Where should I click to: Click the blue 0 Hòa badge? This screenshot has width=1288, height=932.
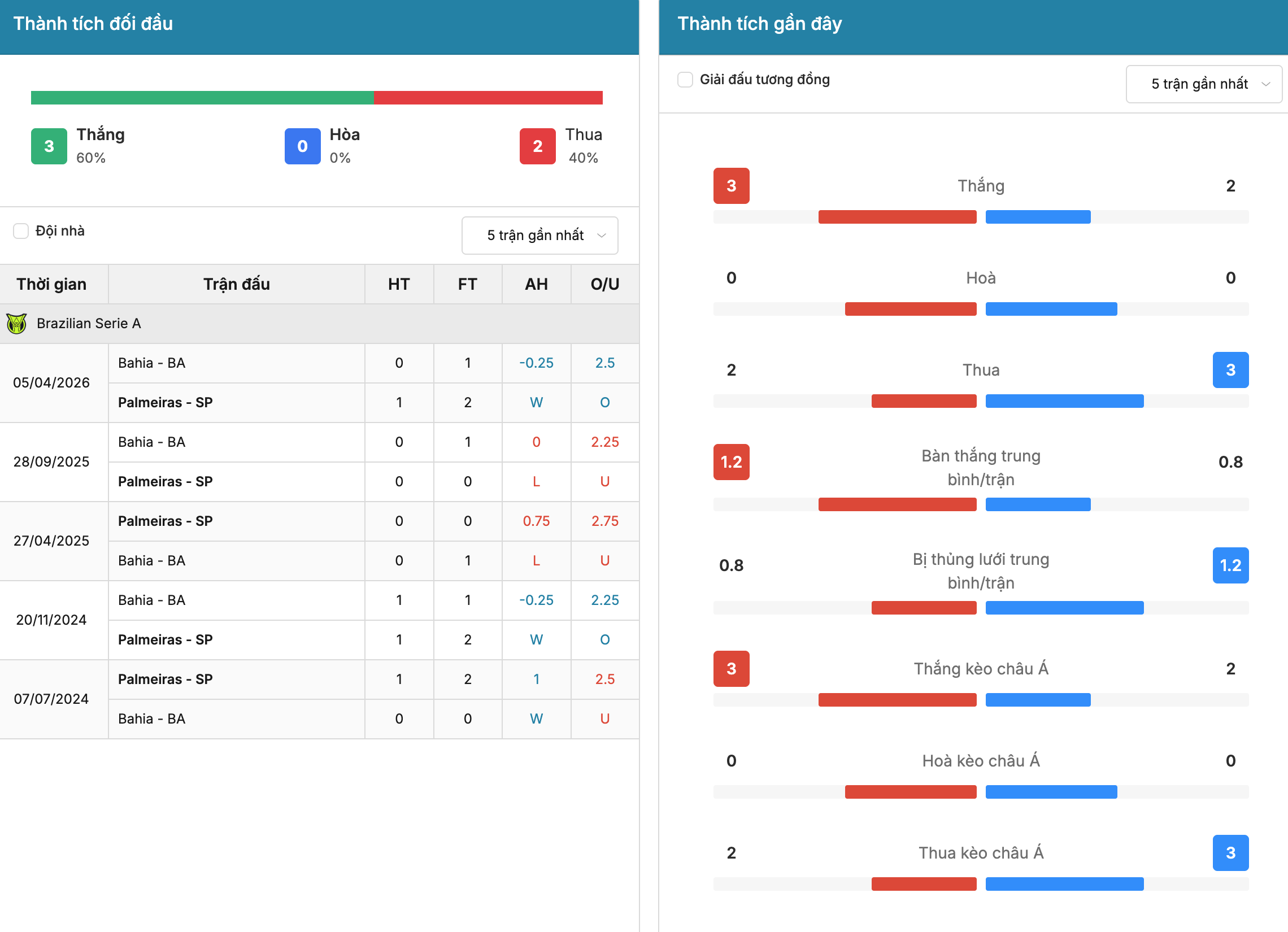tap(302, 146)
